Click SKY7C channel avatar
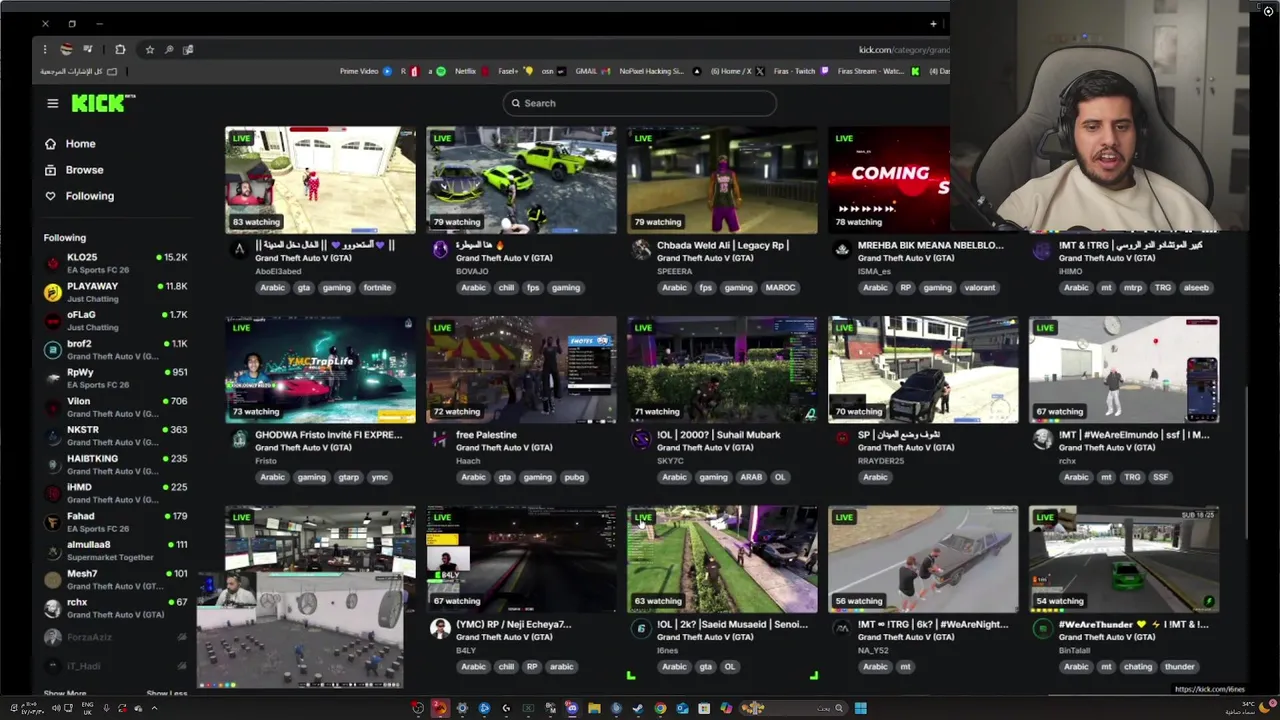Viewport: 1280px width, 720px height. pos(641,440)
